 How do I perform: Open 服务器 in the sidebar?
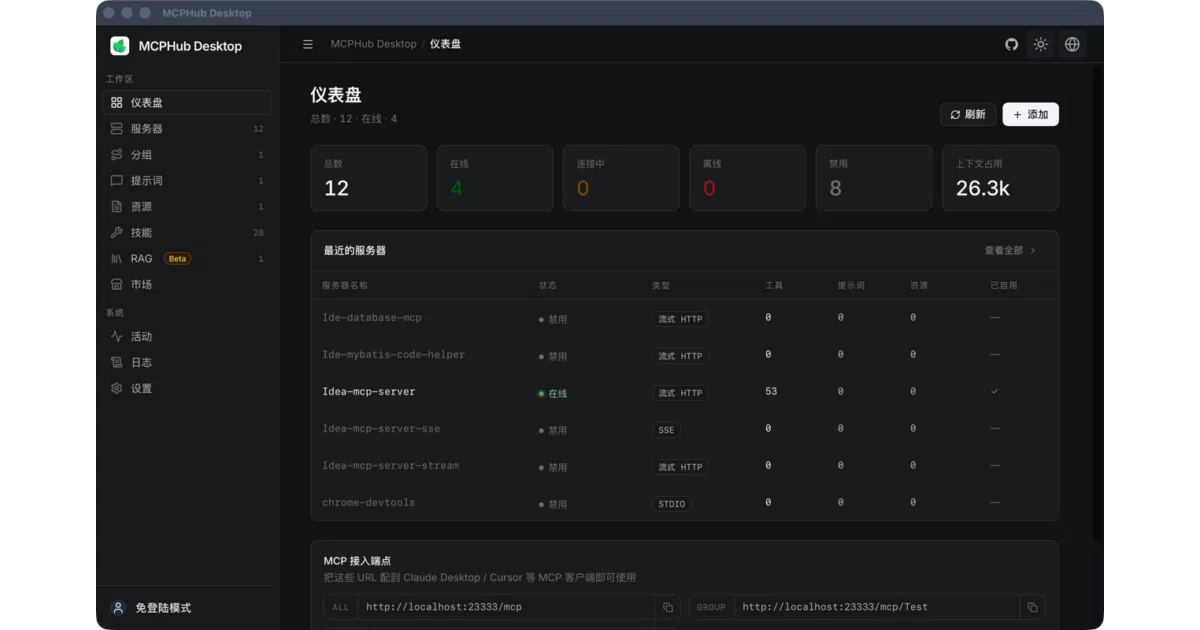click(187, 129)
